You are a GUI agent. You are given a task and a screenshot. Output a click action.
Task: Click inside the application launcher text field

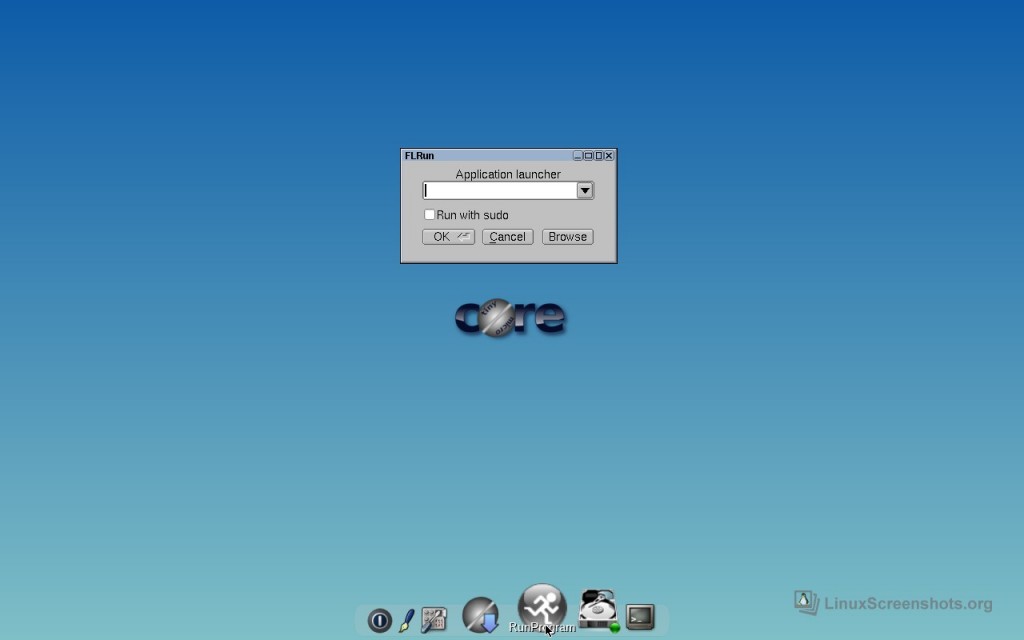tap(495, 190)
